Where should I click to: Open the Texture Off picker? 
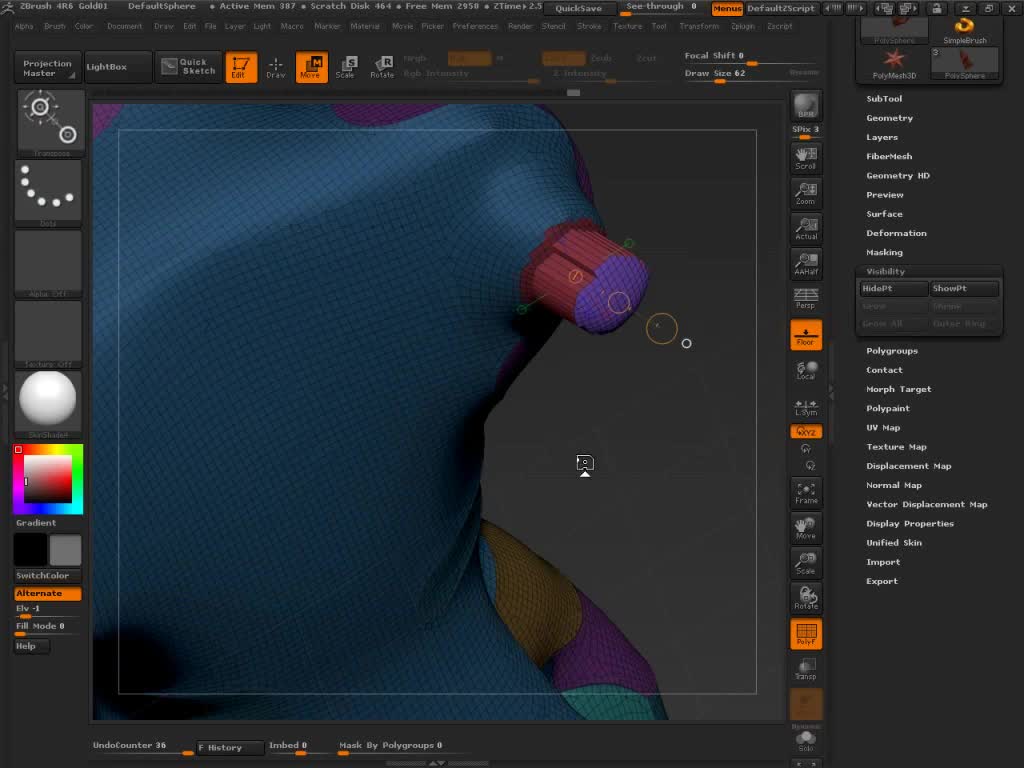click(x=49, y=334)
